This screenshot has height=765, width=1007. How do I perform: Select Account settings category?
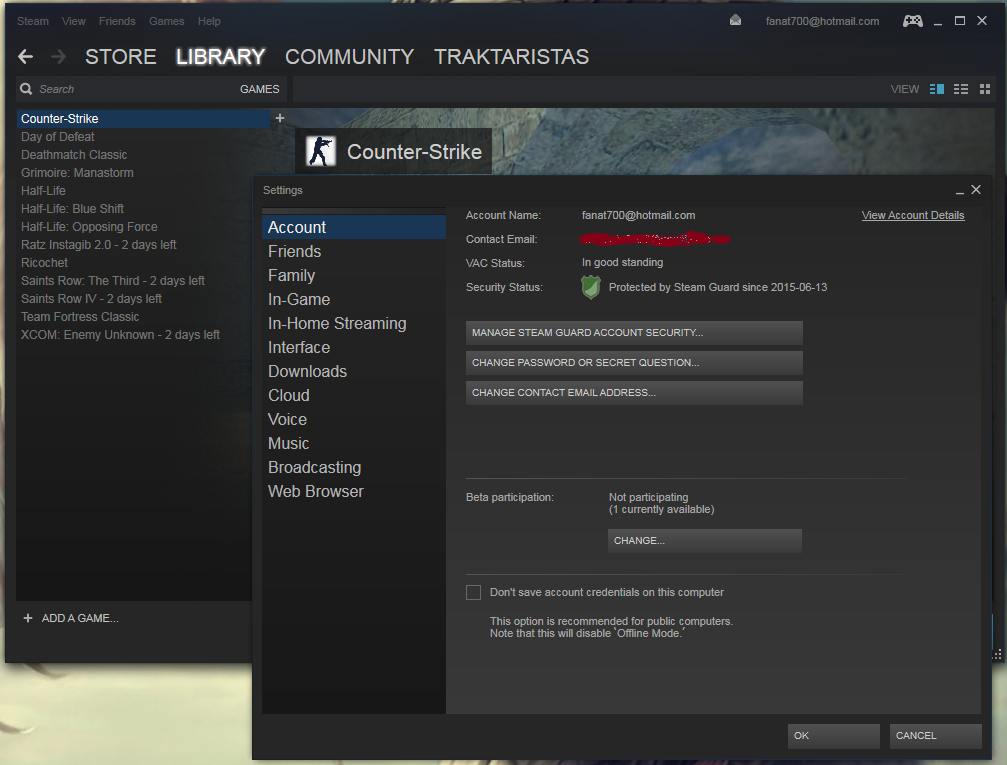coord(354,227)
